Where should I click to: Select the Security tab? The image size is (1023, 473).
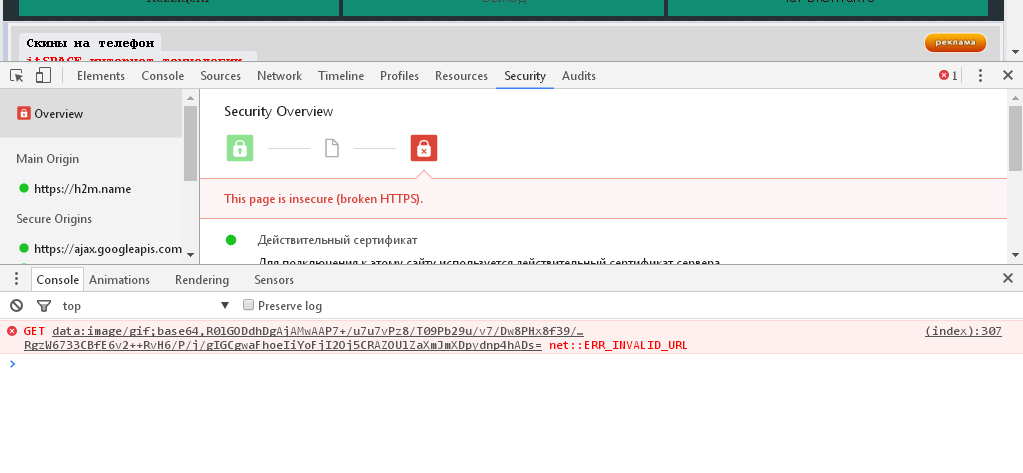click(525, 76)
